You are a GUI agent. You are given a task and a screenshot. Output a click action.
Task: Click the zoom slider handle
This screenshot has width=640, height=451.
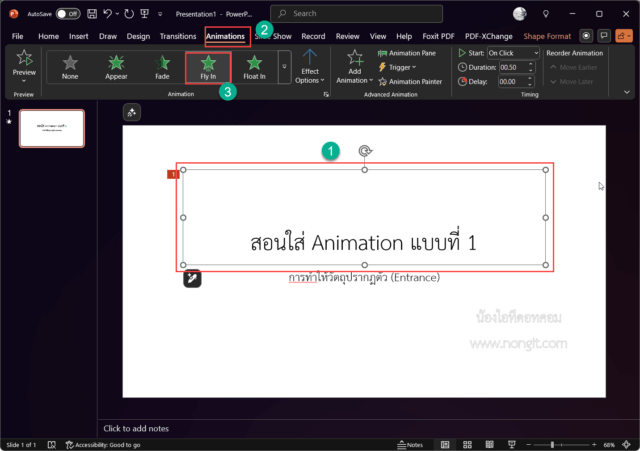[552, 445]
